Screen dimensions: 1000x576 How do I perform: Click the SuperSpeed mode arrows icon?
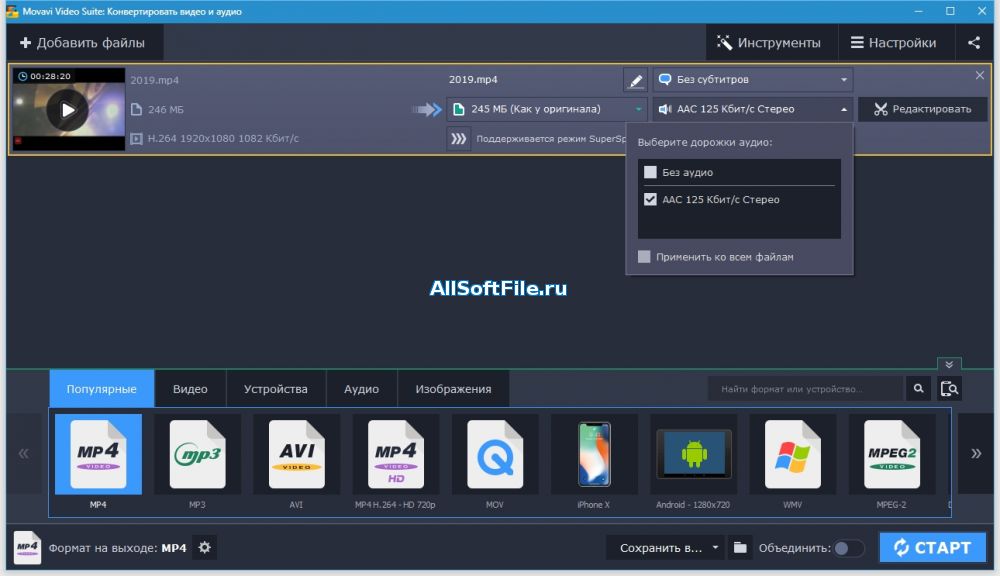459,139
